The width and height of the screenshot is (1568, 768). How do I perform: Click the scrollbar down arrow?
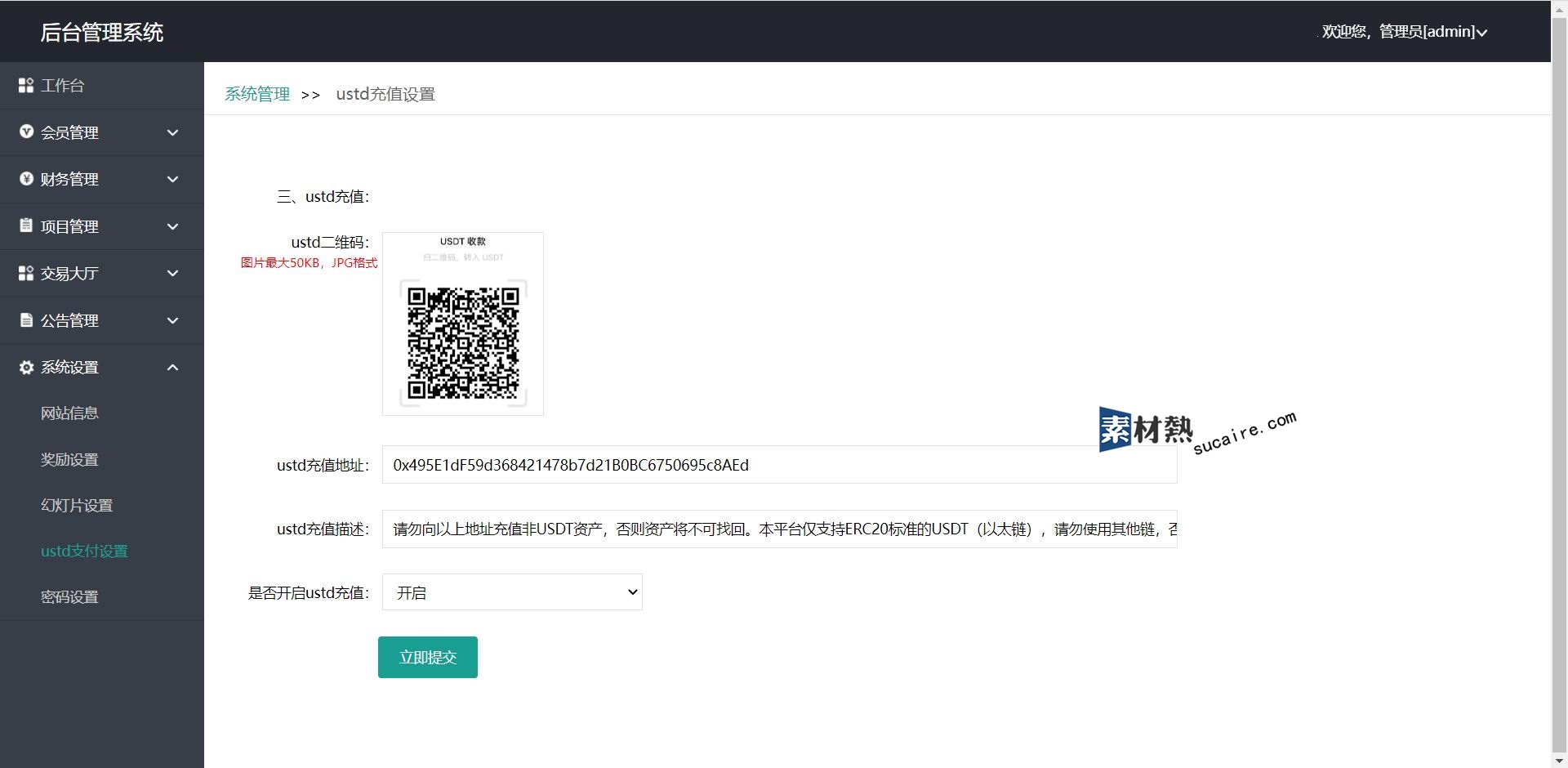1560,760
